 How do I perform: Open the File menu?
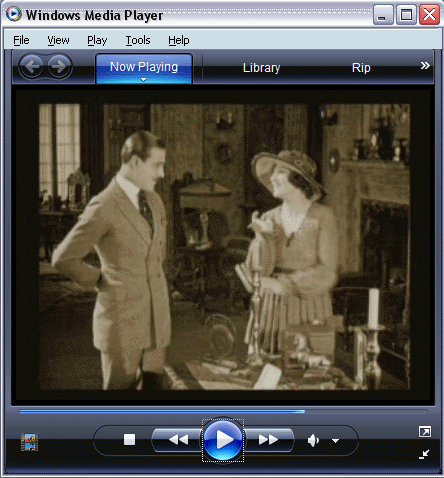[x=21, y=40]
